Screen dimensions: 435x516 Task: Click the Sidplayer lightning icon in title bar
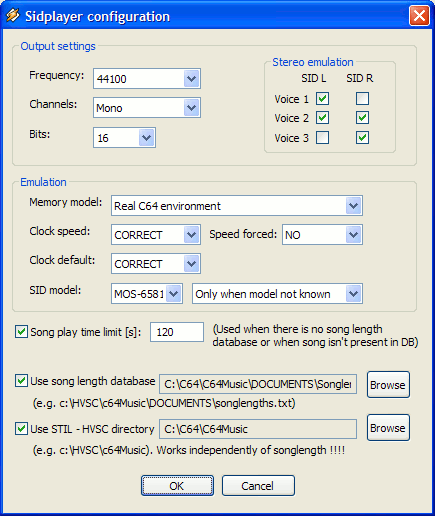coord(13,15)
